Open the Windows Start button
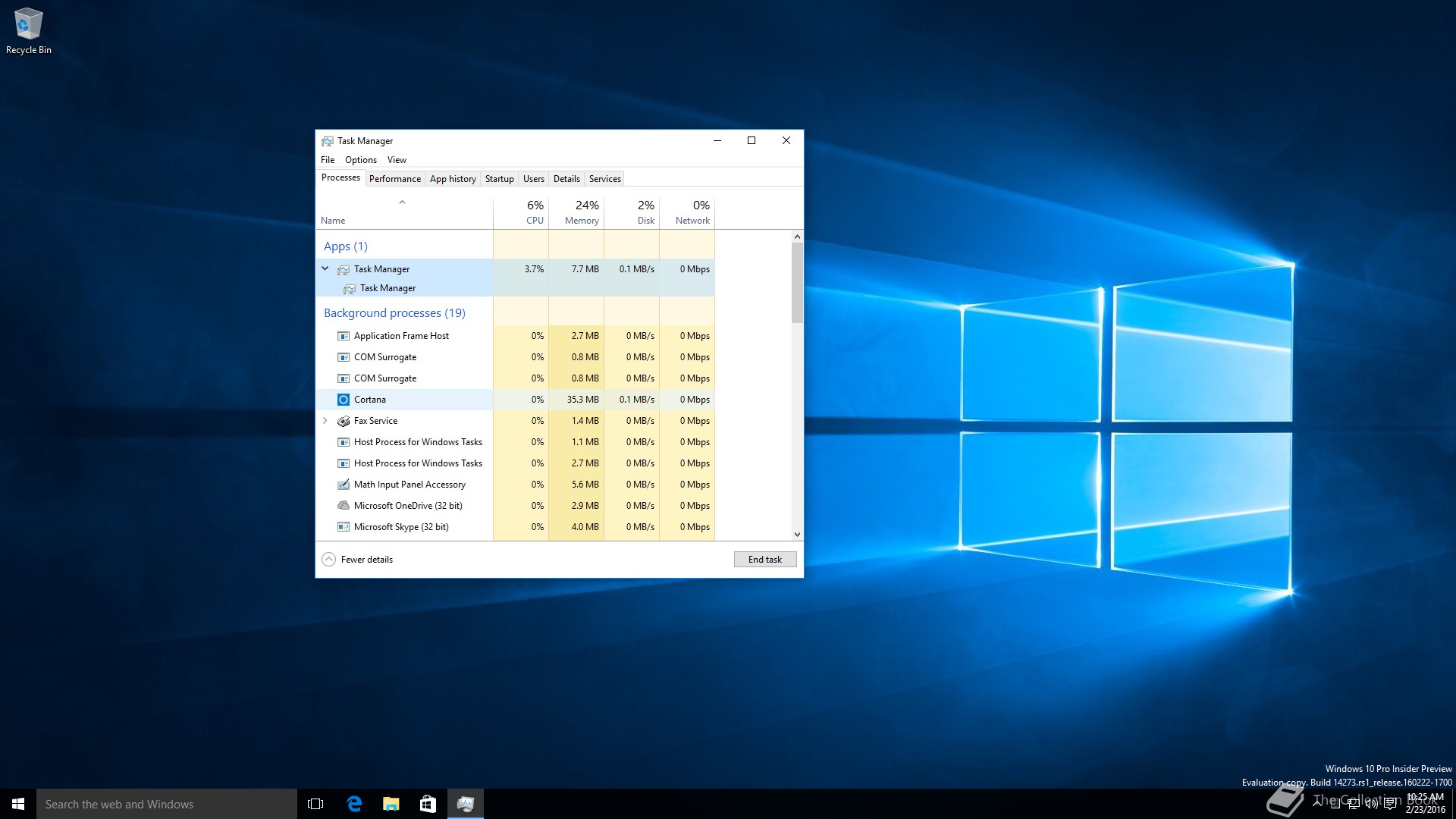This screenshot has width=1456, height=819. click(x=18, y=804)
